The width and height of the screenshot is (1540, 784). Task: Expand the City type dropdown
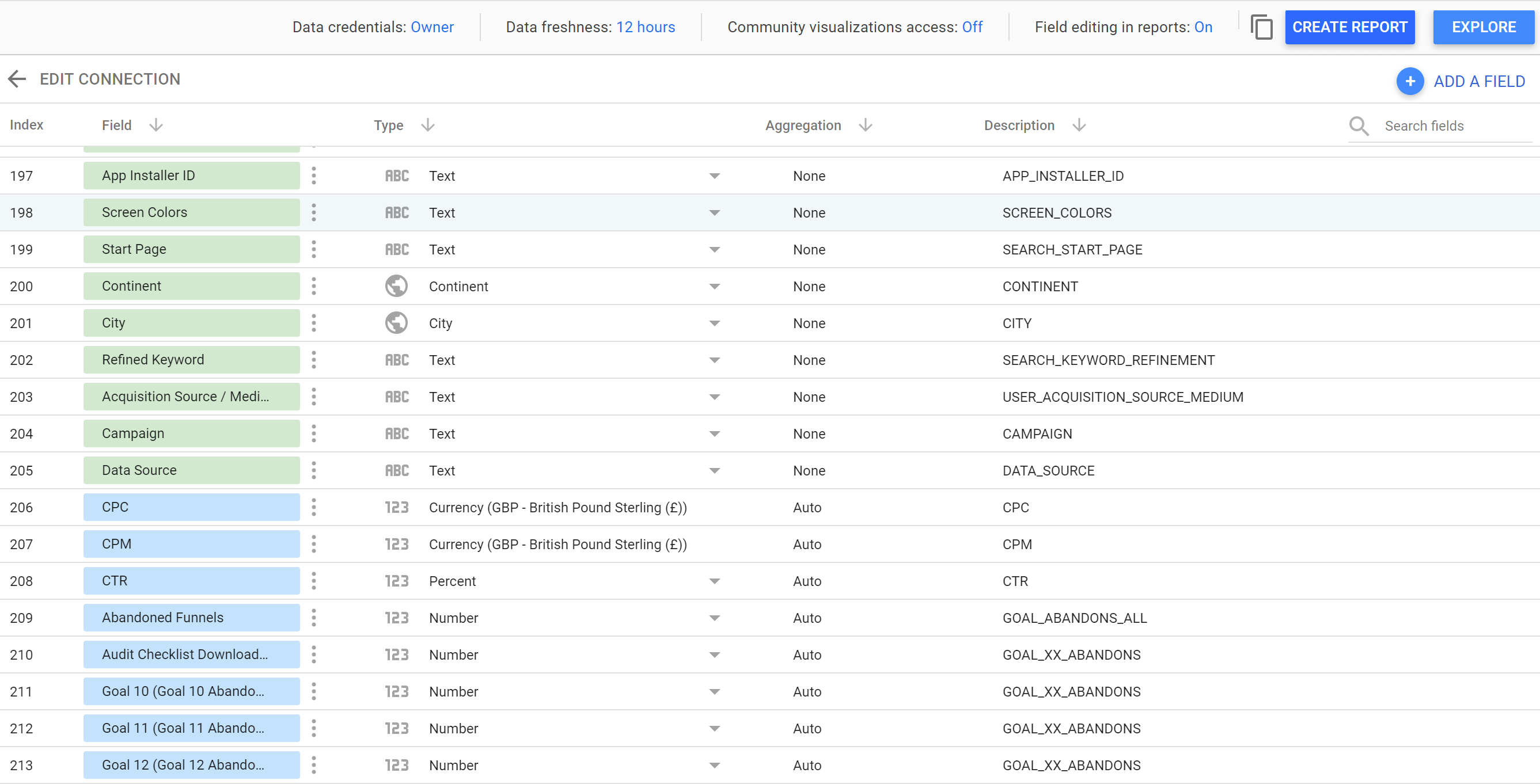click(714, 324)
